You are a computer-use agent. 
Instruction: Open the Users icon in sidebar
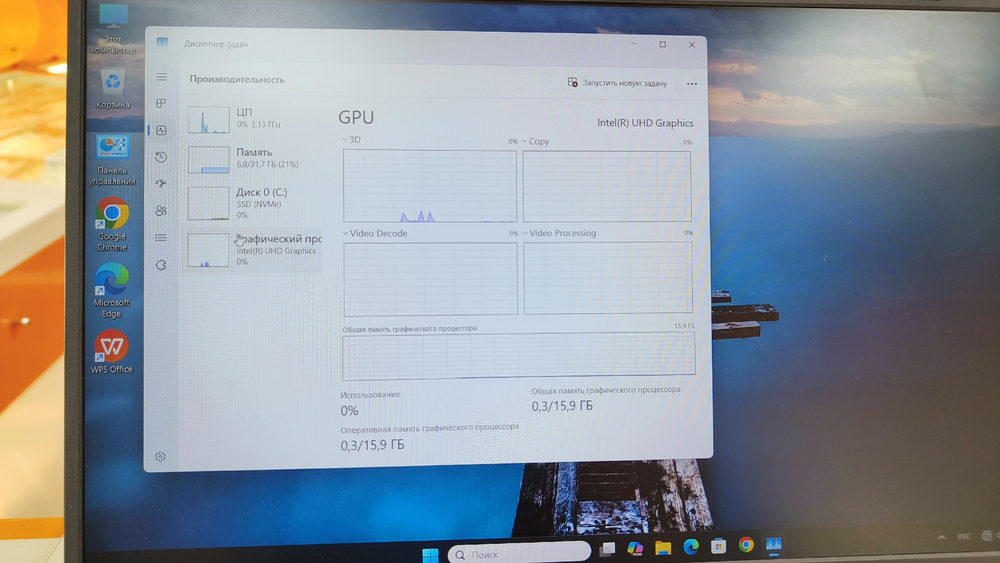[161, 210]
